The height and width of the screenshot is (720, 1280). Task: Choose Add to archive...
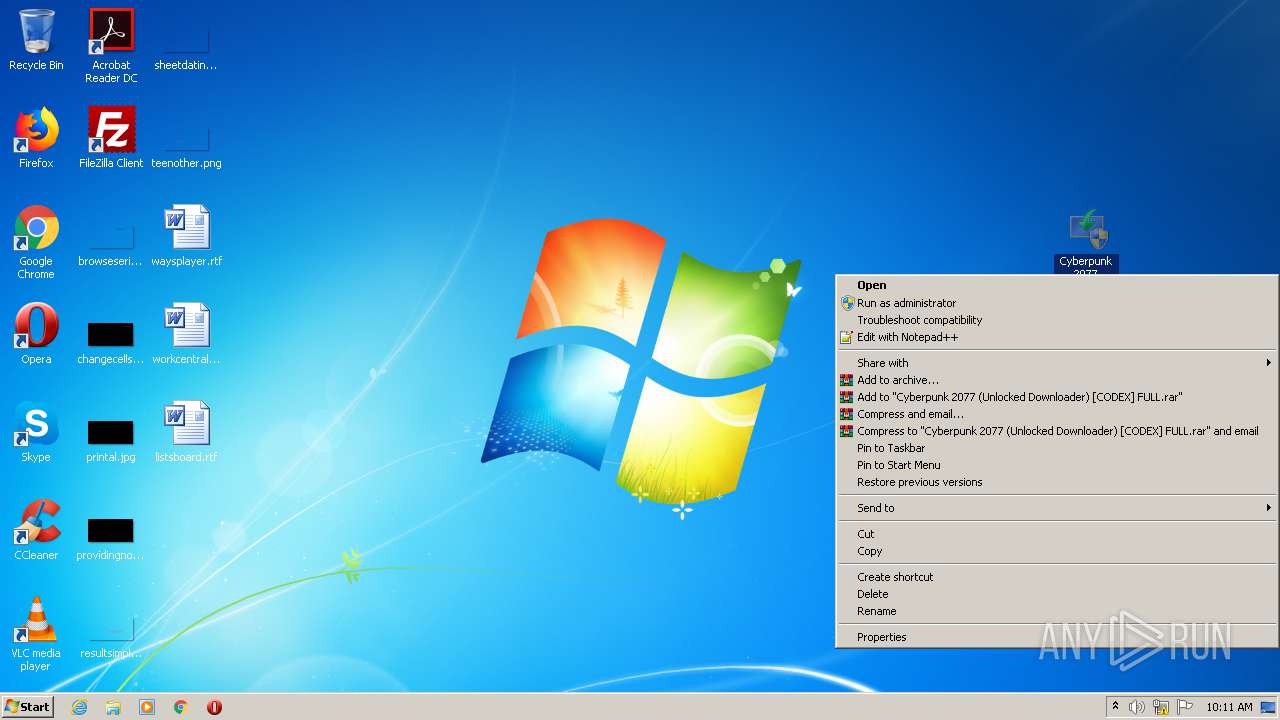coord(1057,380)
